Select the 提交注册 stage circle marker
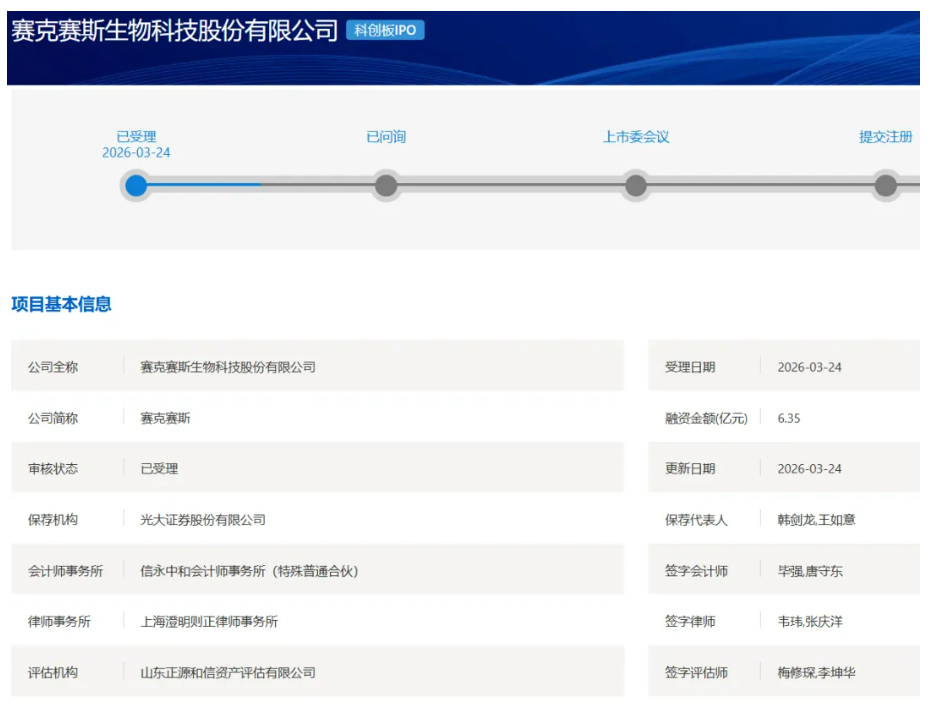Image resolution: width=930 pixels, height=705 pixels. pyautogui.click(x=885, y=185)
